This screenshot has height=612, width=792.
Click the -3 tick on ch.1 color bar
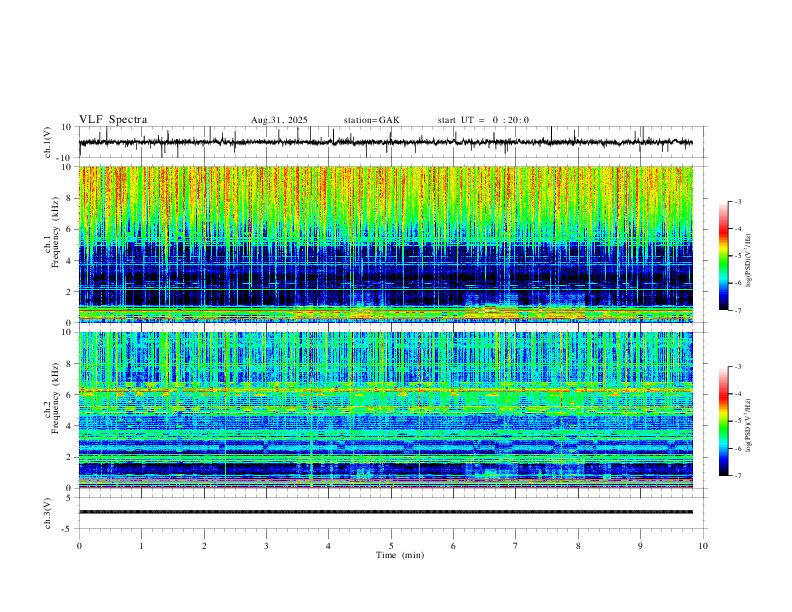[737, 201]
